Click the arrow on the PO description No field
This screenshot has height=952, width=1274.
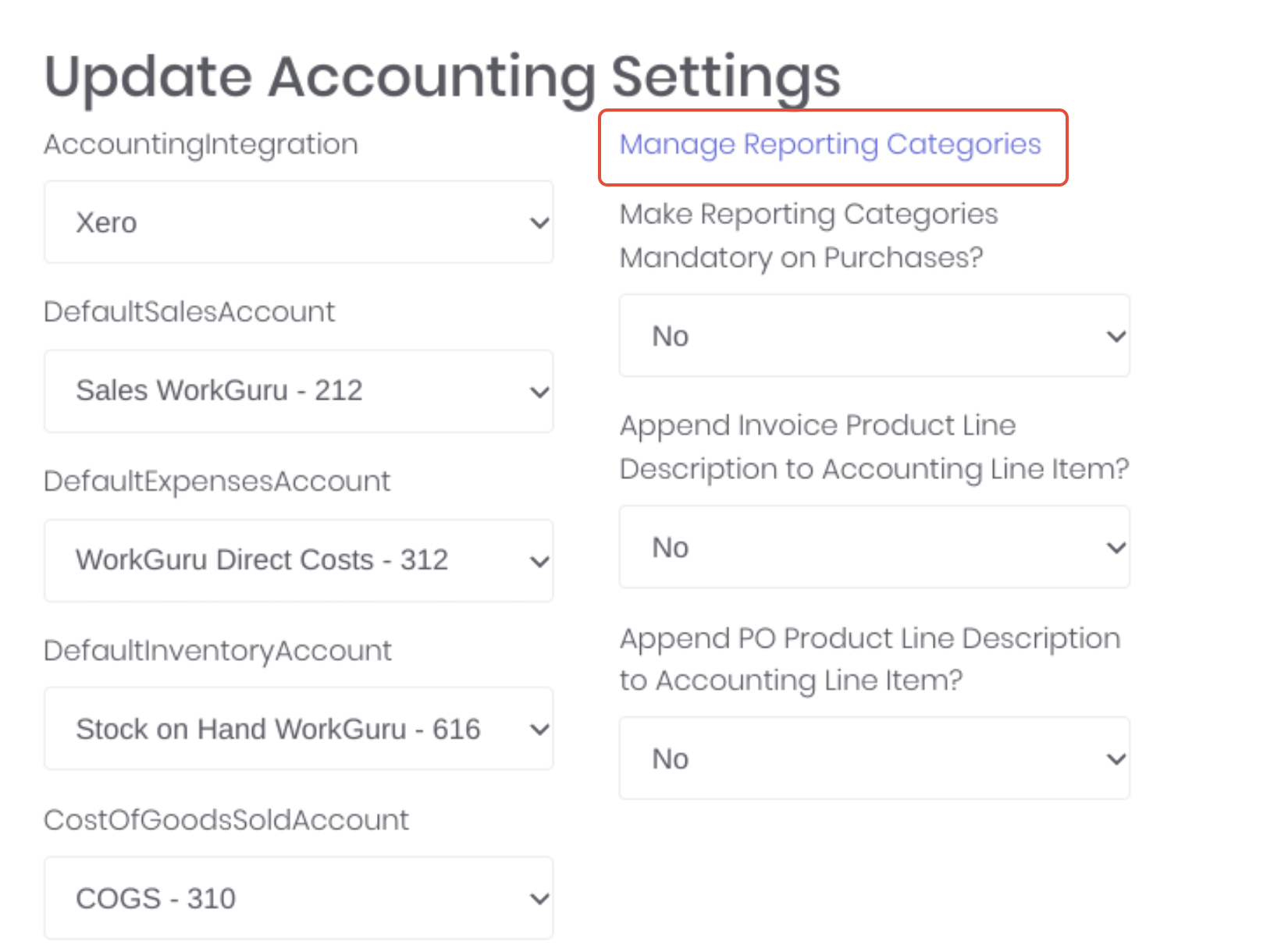[x=1115, y=758]
